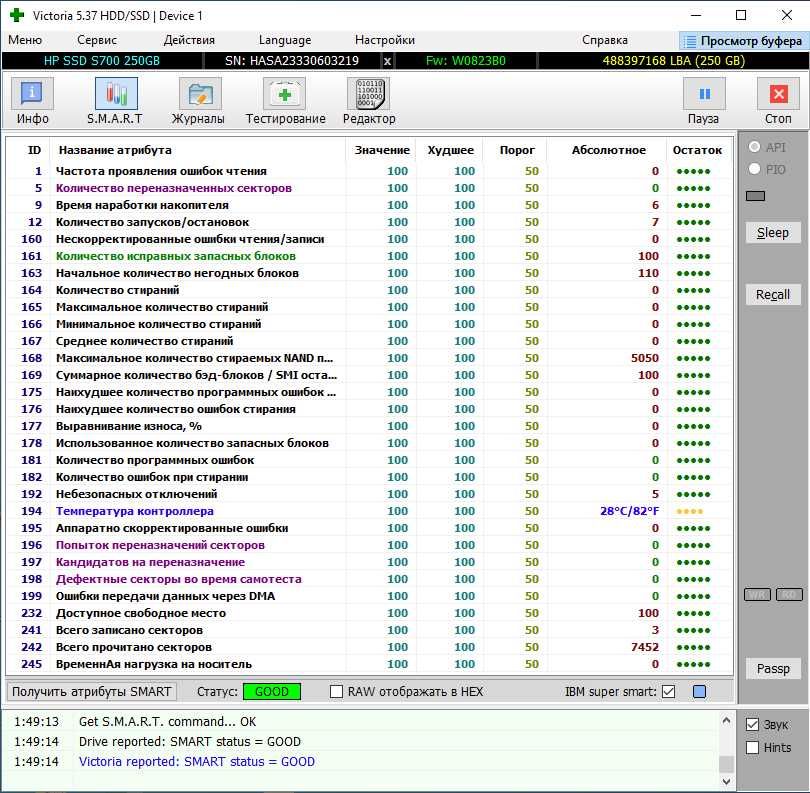Select row Ошибки передачи данных через DMA

(370, 596)
